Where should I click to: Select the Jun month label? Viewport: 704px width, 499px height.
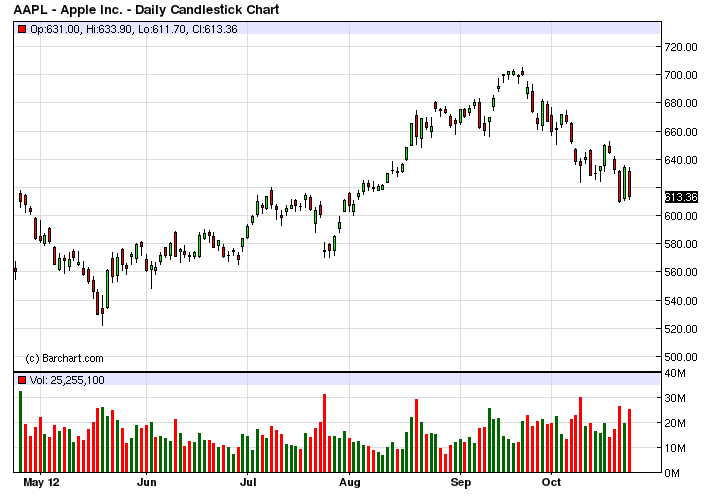coord(146,482)
